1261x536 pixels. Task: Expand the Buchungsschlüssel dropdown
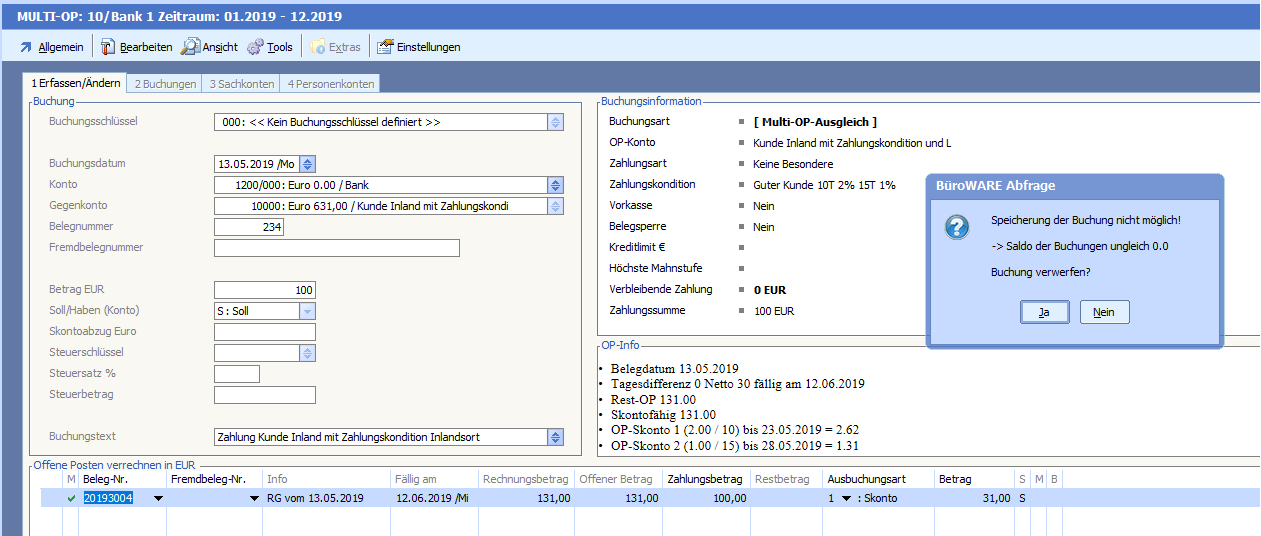click(555, 122)
